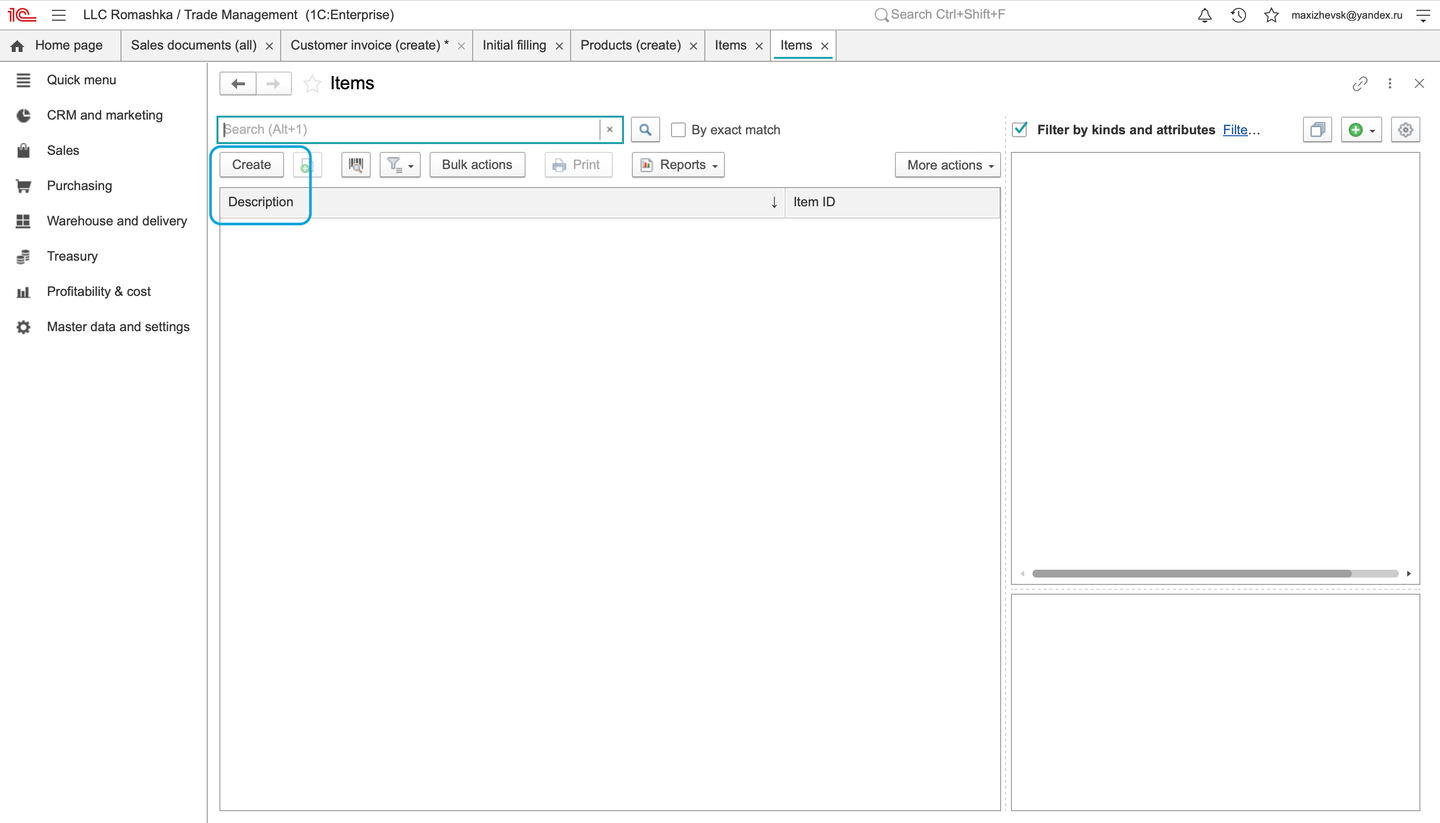Open the truncated Filte… link
The height and width of the screenshot is (823, 1440).
tap(1241, 130)
